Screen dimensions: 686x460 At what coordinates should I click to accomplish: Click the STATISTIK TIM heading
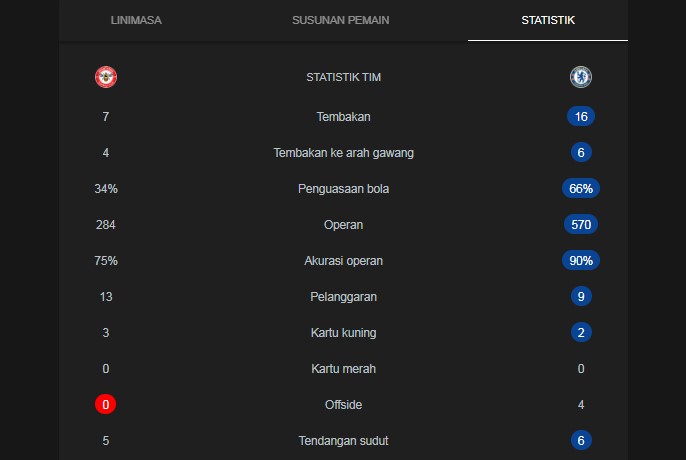[343, 77]
